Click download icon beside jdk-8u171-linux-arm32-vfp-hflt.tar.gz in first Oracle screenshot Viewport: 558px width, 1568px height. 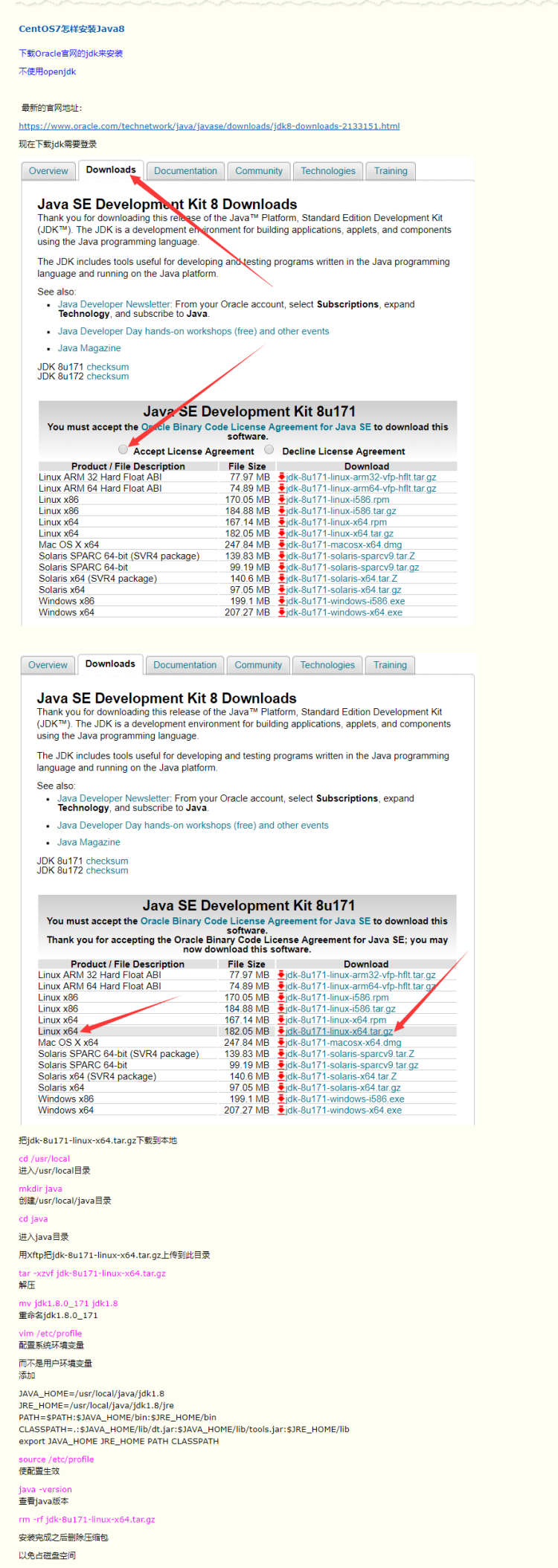pyautogui.click(x=282, y=477)
